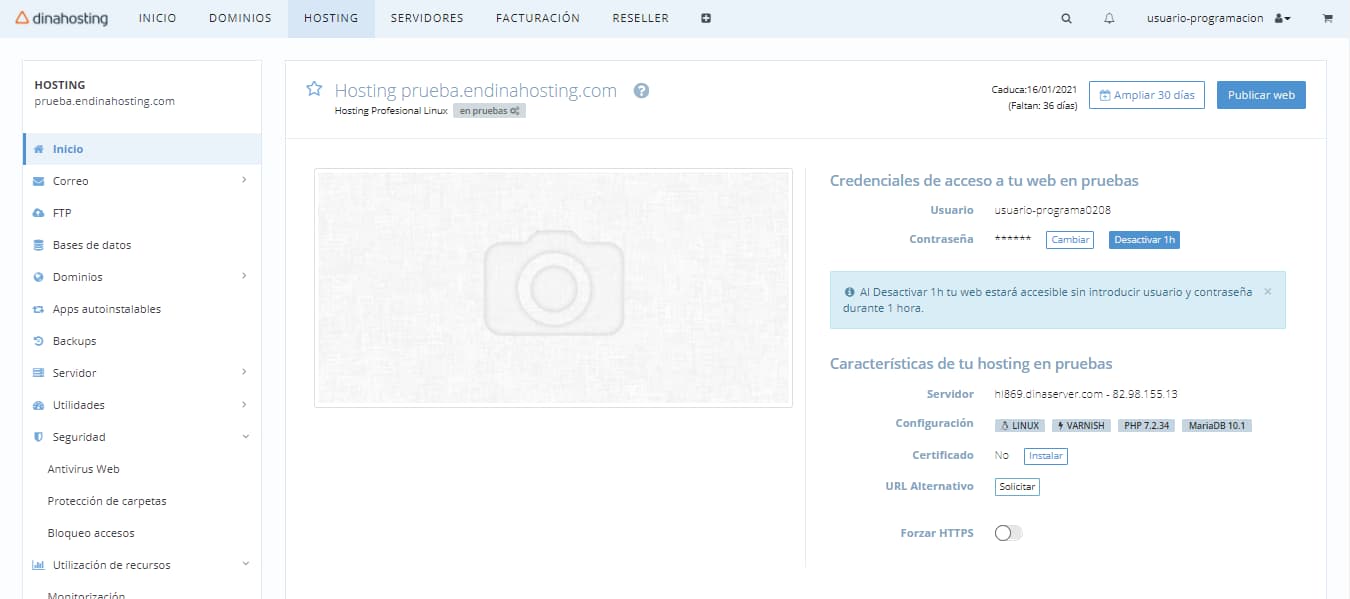
Task: Collapse the Utilización de recursos chevron
Action: coord(245,564)
